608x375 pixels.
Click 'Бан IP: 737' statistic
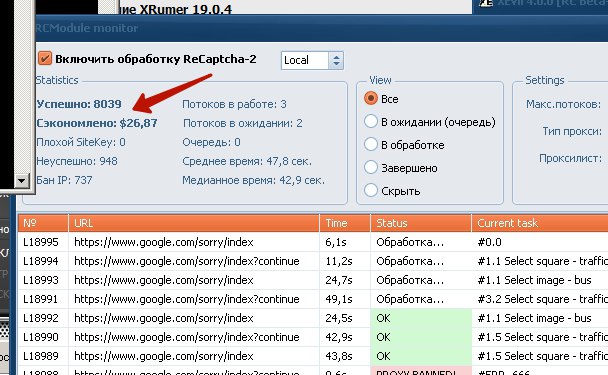pos(64,180)
